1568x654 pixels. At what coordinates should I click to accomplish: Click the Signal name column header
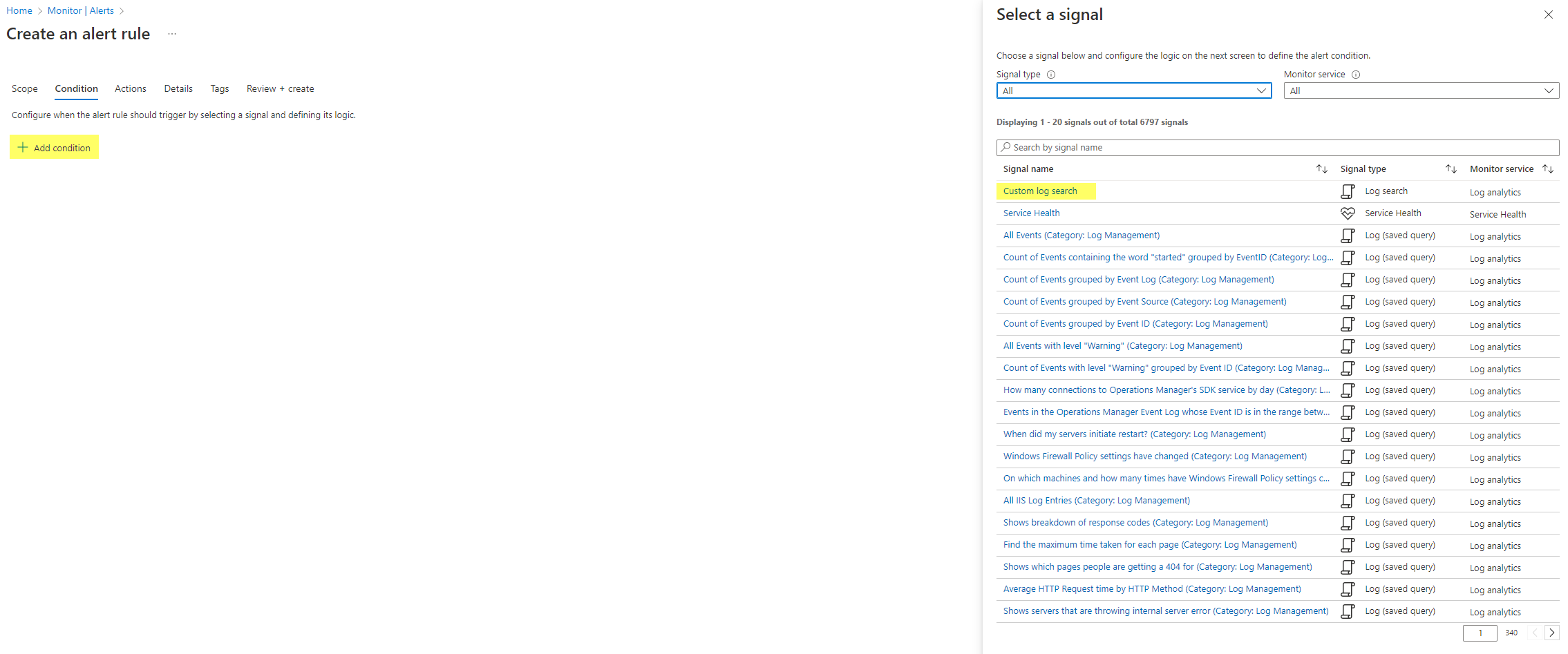pos(1028,169)
